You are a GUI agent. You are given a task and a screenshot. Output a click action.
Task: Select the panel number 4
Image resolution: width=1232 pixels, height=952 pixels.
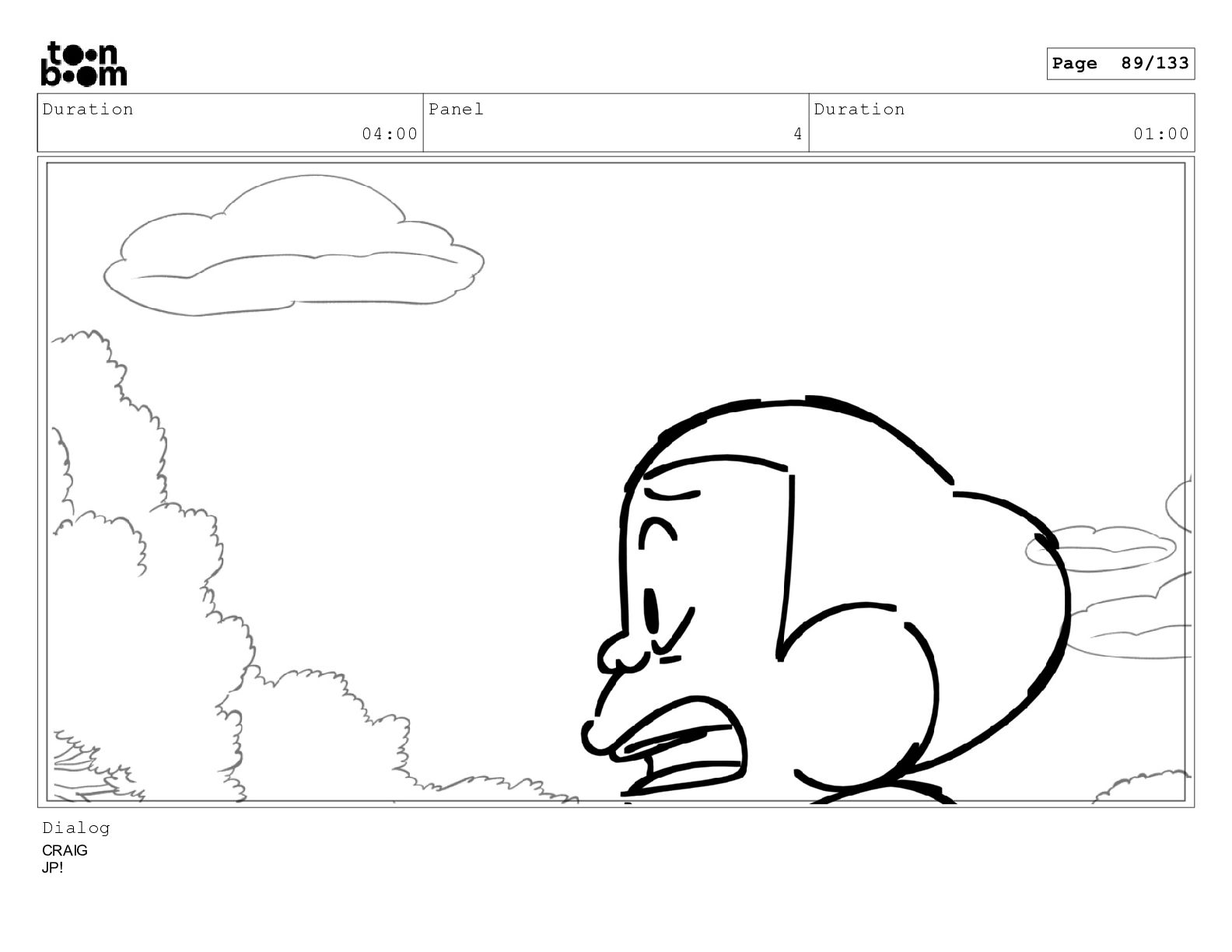797,134
